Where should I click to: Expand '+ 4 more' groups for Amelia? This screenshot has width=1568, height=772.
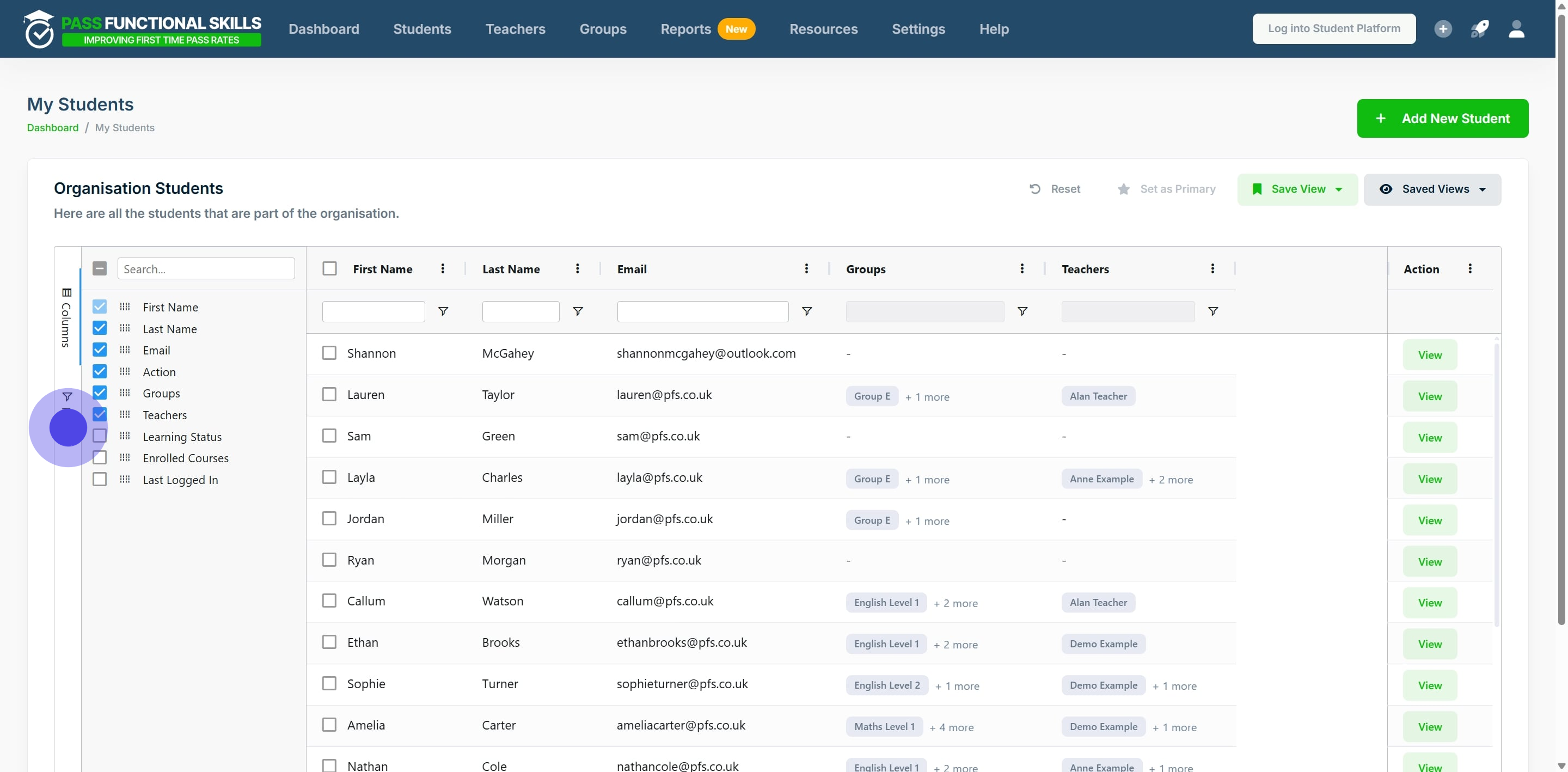[x=951, y=727]
